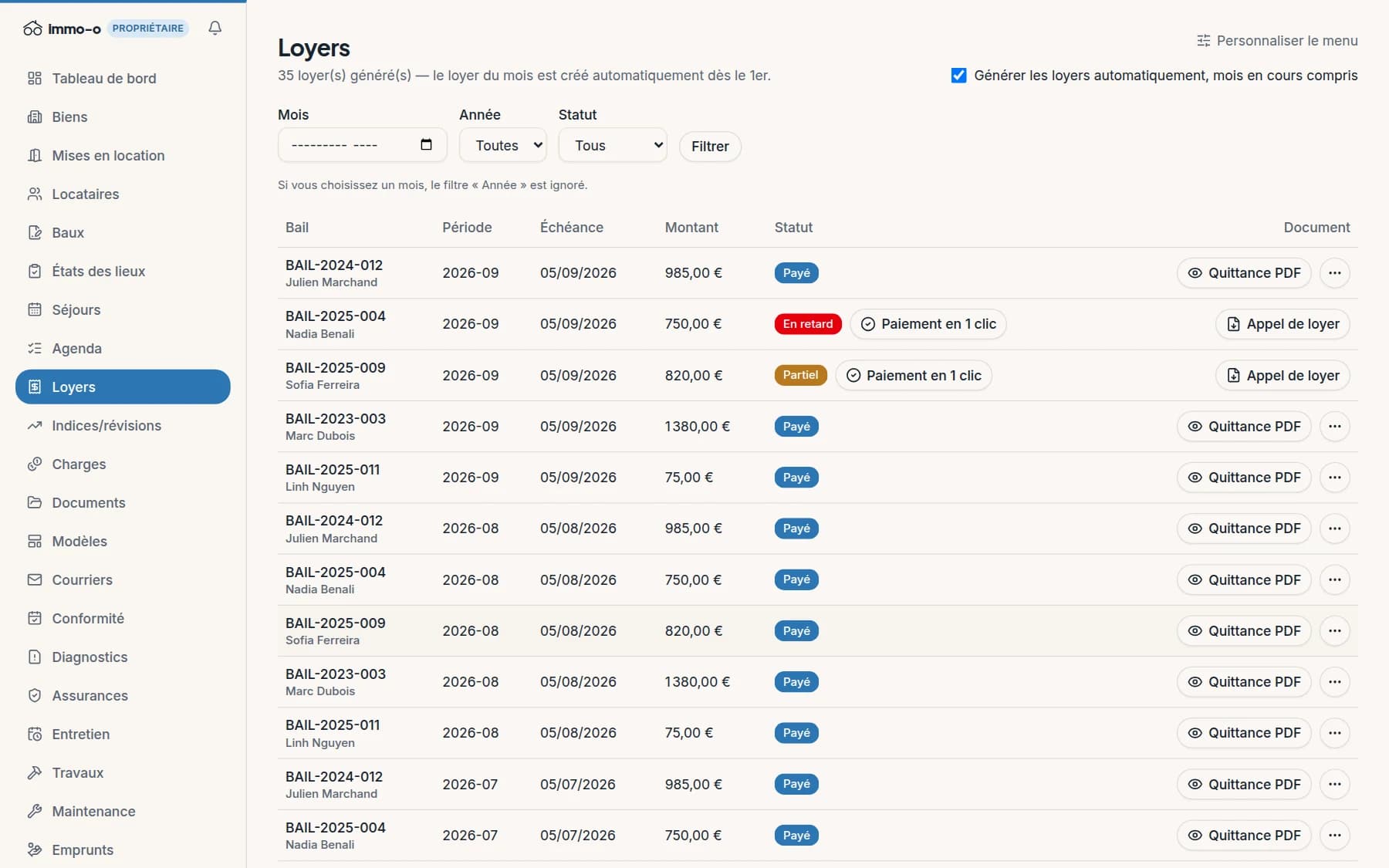Click the Maintenance wrench icon

35,811
